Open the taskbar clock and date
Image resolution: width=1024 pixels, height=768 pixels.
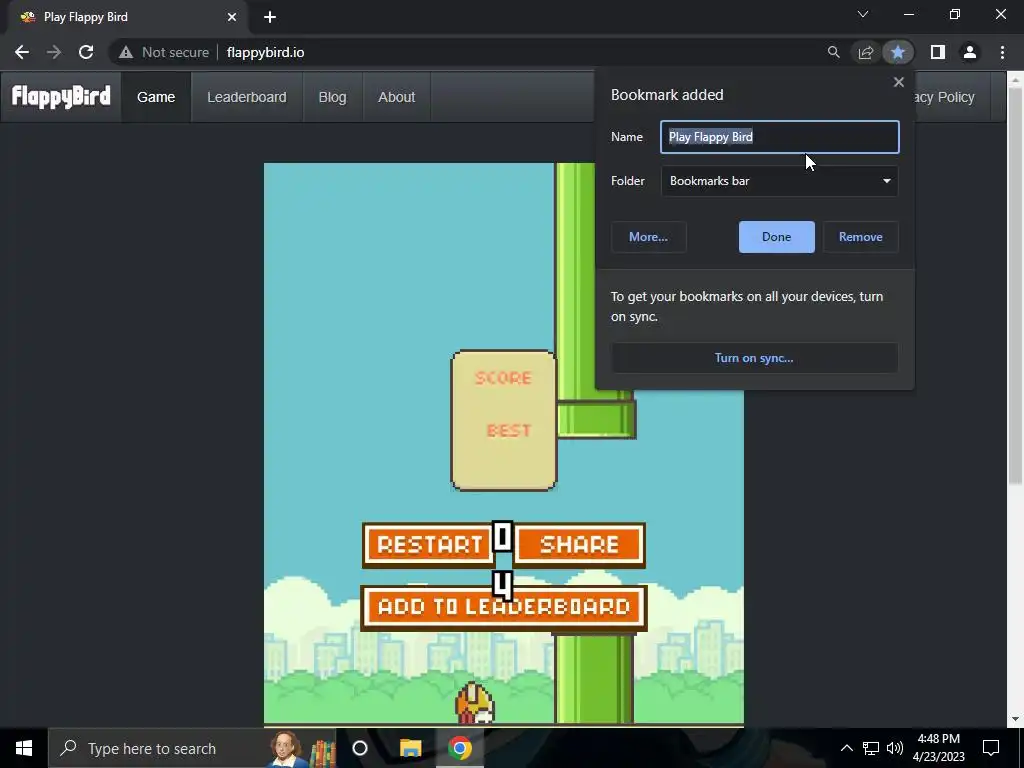[x=938, y=748]
